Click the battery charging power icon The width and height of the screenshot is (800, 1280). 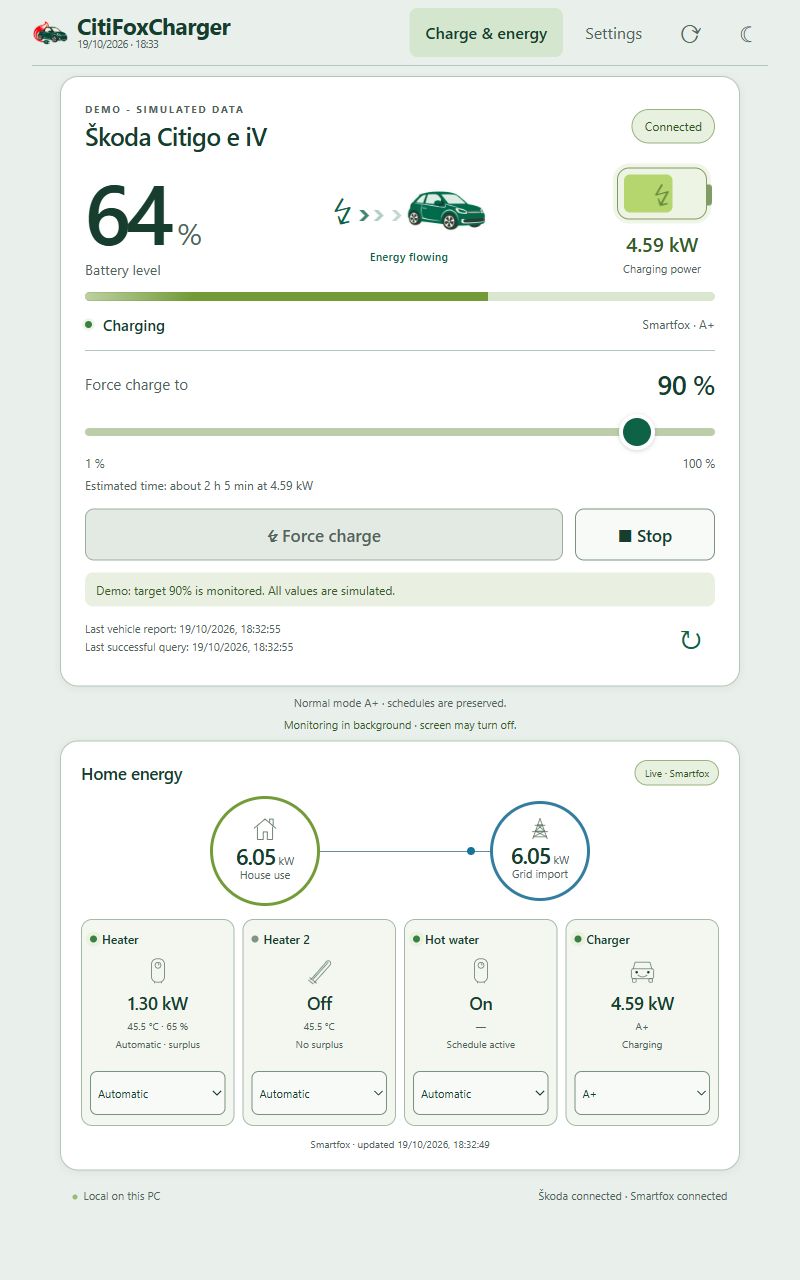[x=663, y=194]
